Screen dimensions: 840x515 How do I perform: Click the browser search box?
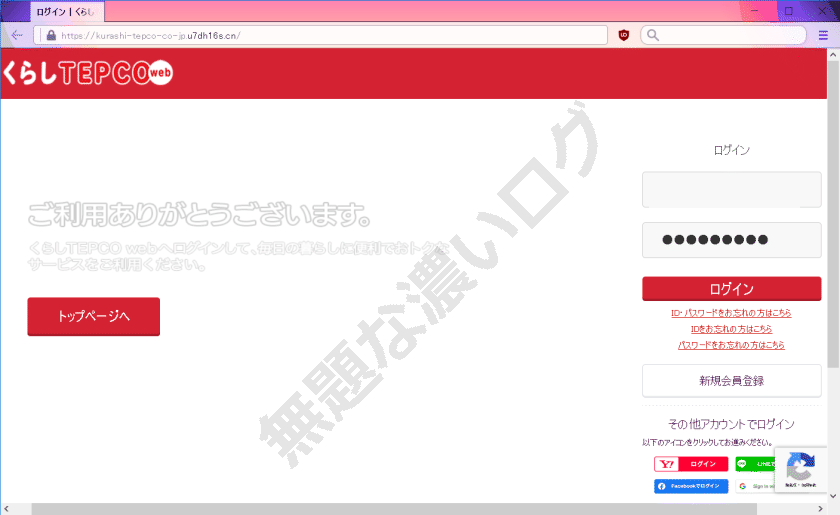723,35
